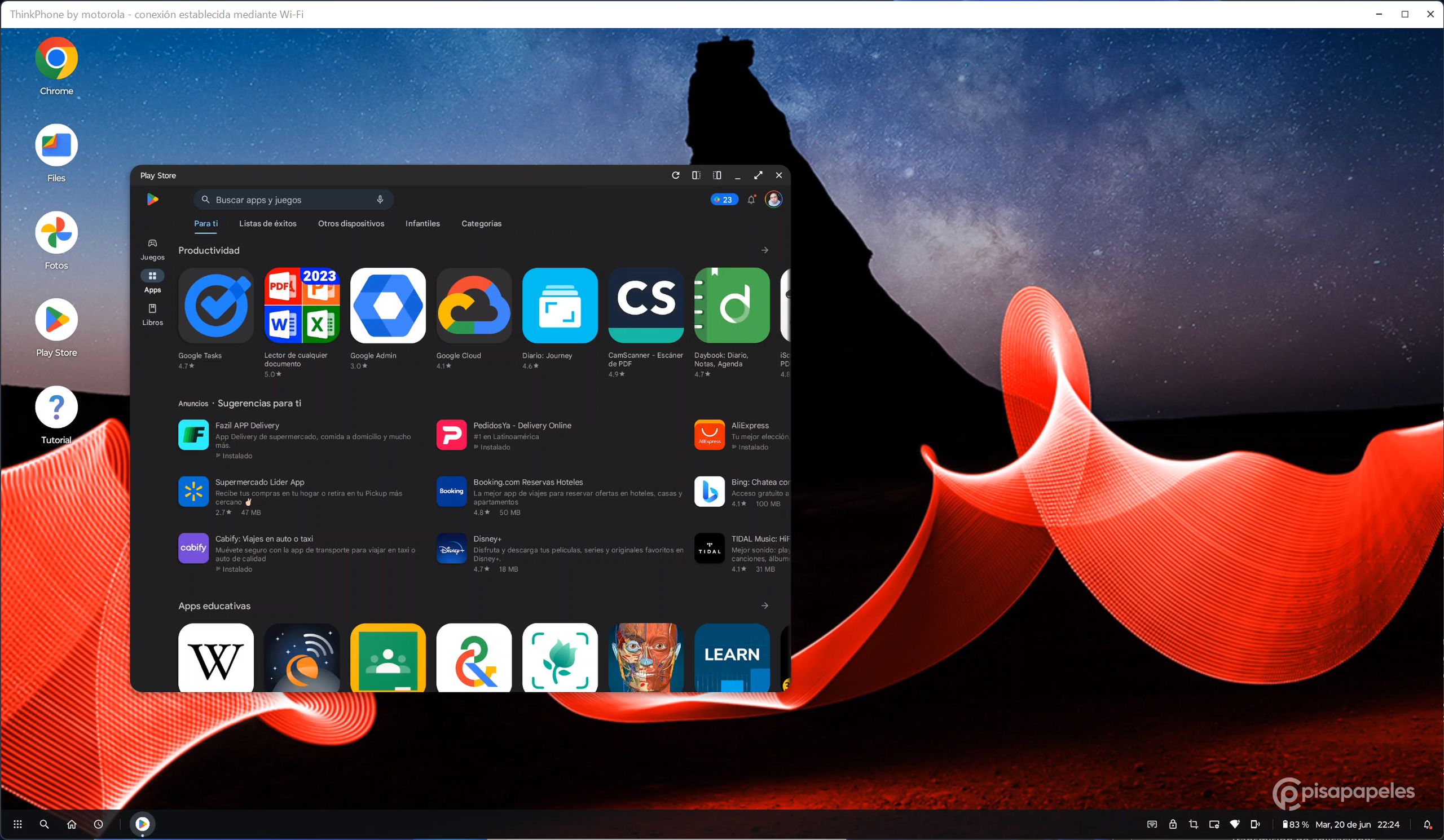Open the Disney+ suggestion listing
This screenshot has width=1444, height=840.
pos(487,539)
